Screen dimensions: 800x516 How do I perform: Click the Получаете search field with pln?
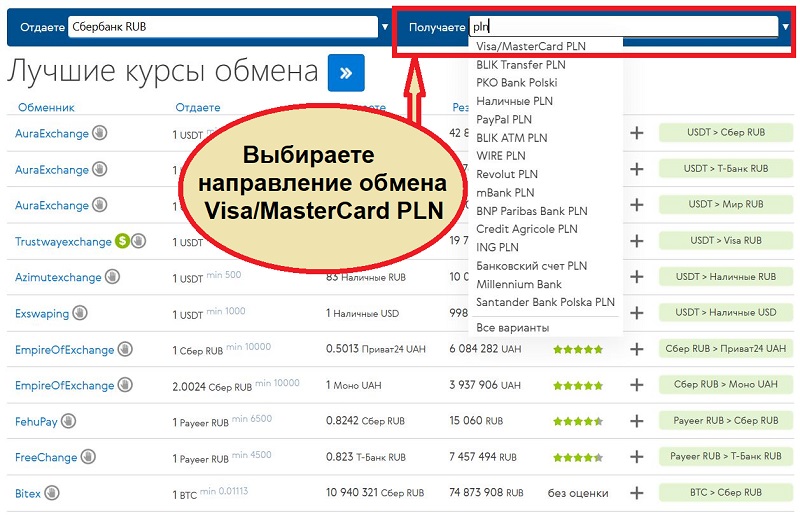coord(623,27)
